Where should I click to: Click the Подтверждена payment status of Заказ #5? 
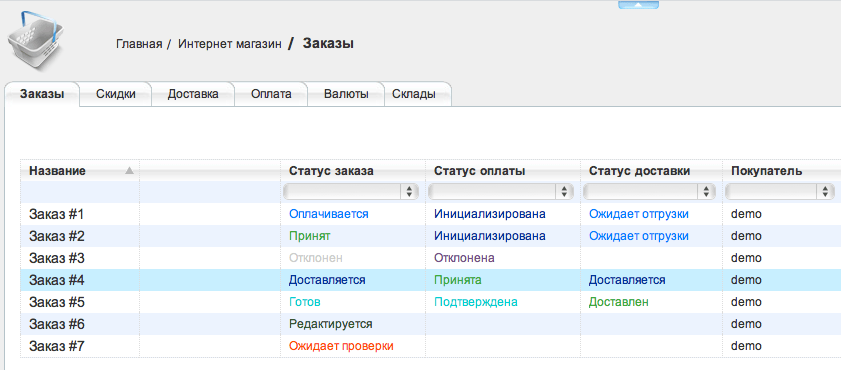(x=476, y=302)
